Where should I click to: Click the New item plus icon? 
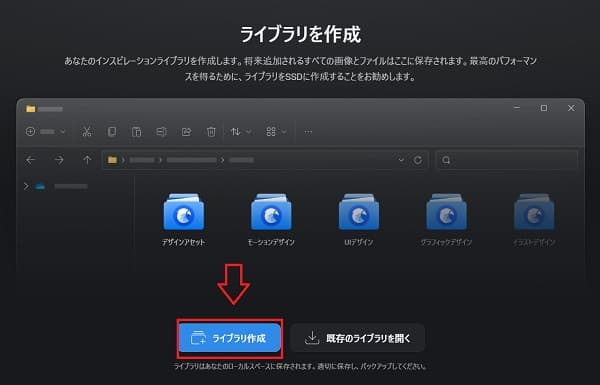30,132
